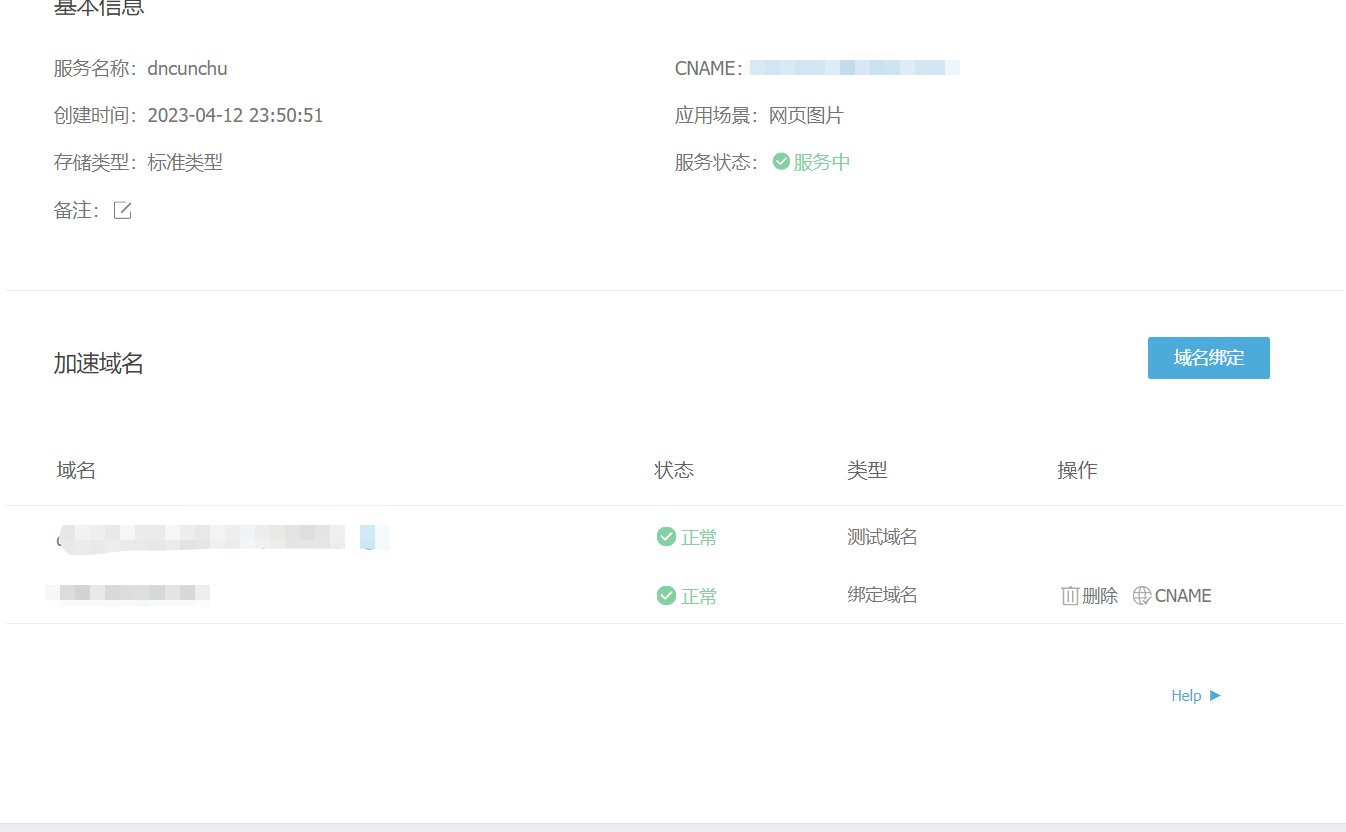This screenshot has width=1346, height=832.
Task: Click the trash icon for the bound domain
Action: [x=1069, y=596]
